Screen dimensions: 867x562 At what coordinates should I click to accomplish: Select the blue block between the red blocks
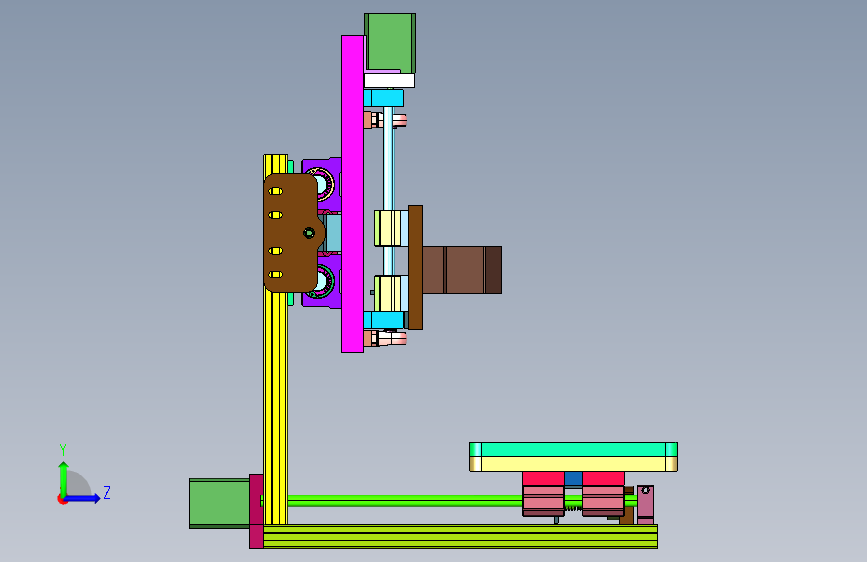click(x=573, y=479)
